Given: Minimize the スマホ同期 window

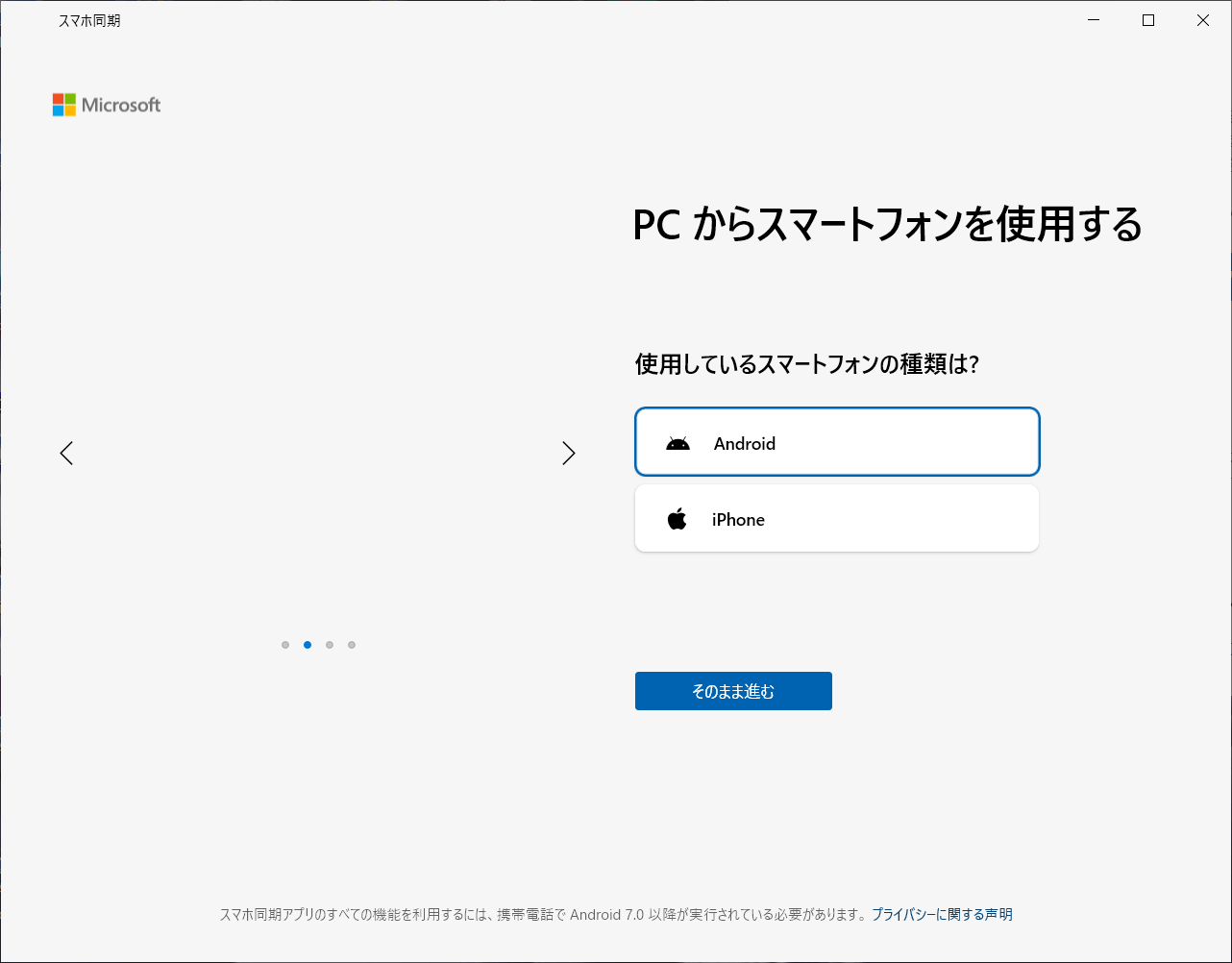Looking at the screenshot, I should 1094,20.
